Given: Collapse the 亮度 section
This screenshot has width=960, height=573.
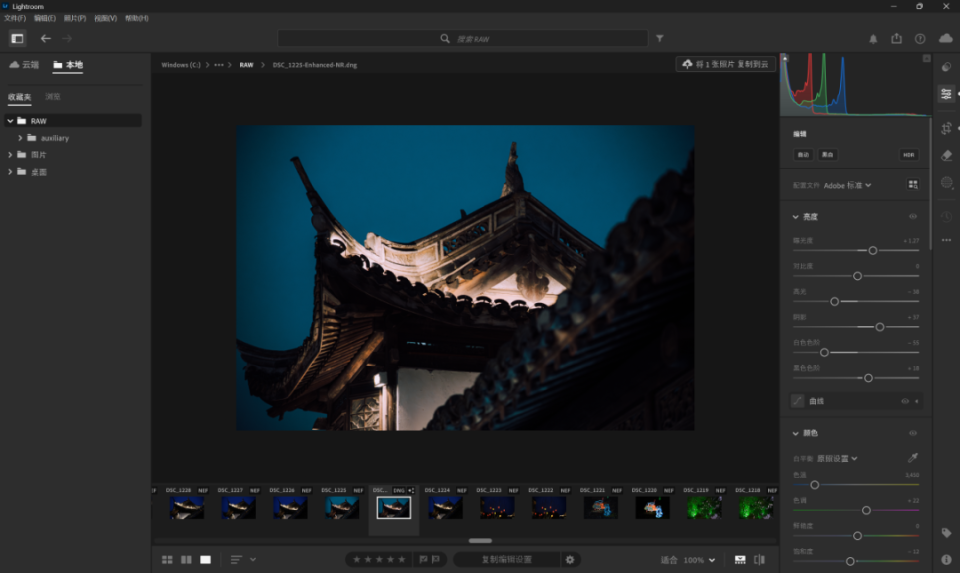Looking at the screenshot, I should [x=795, y=217].
